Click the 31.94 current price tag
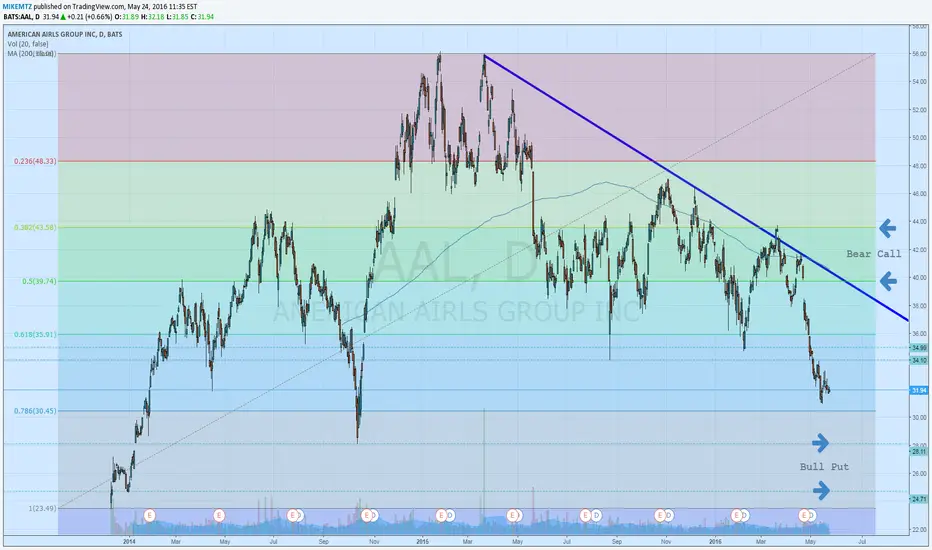This screenshot has height=550, width=932. point(919,391)
